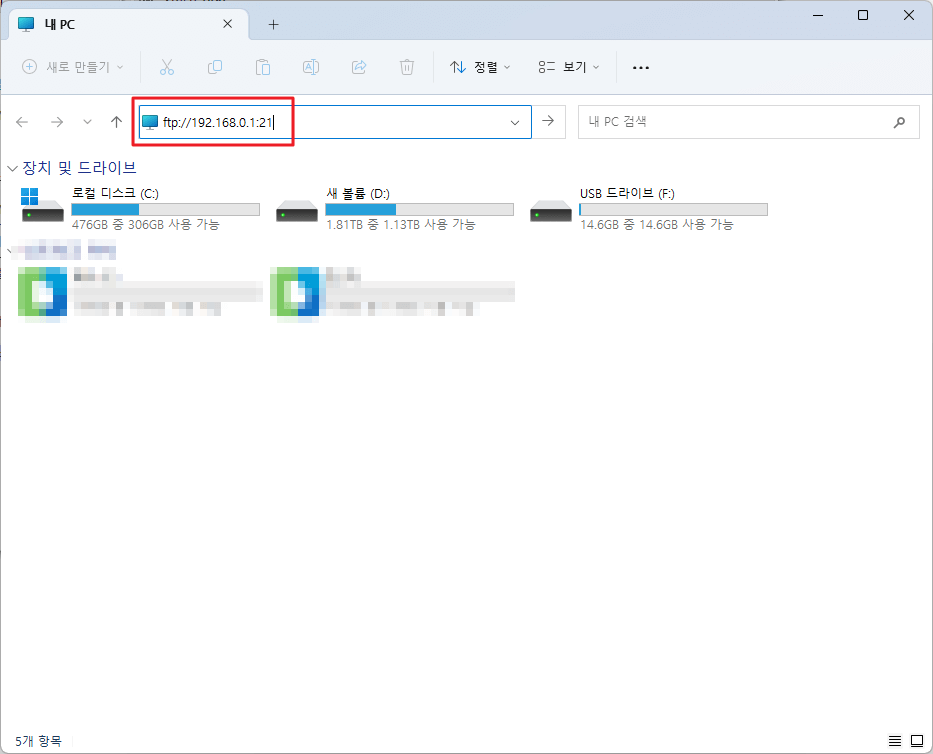933x754 pixels.
Task: Open the search magnifier in 내 PC 검색 box
Action: pyautogui.click(x=899, y=122)
